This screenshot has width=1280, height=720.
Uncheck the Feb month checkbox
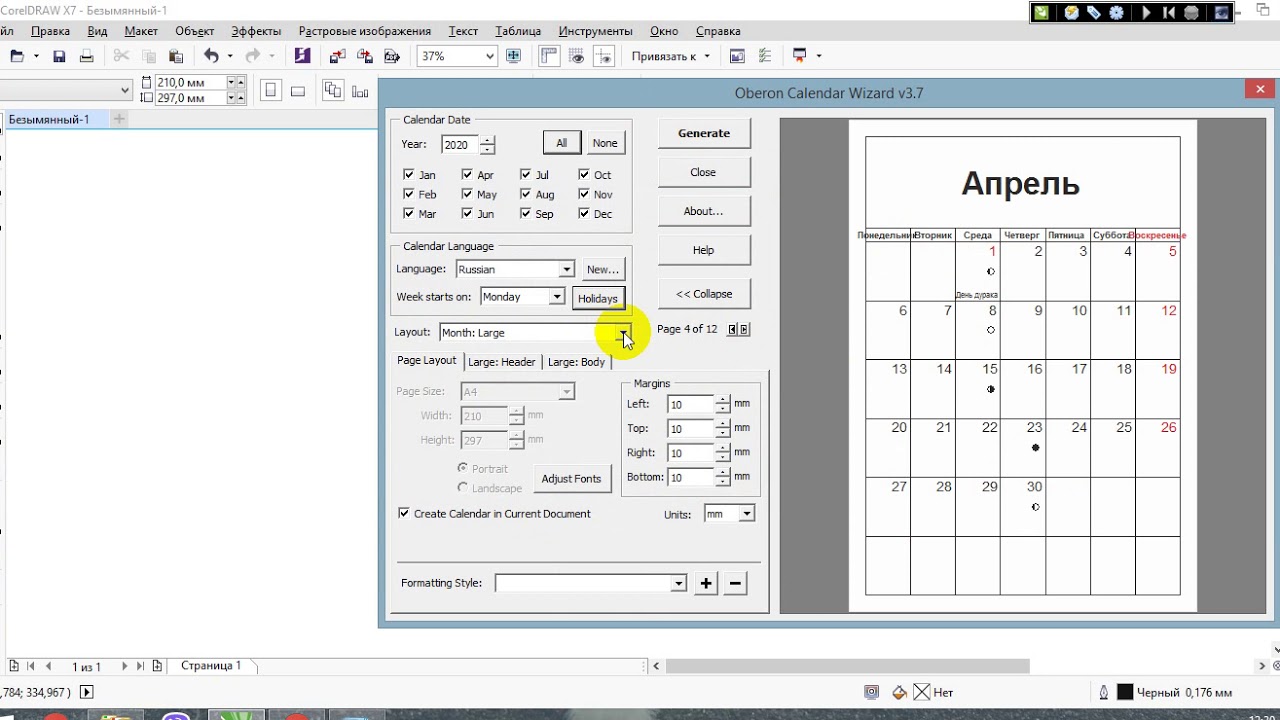[408, 194]
